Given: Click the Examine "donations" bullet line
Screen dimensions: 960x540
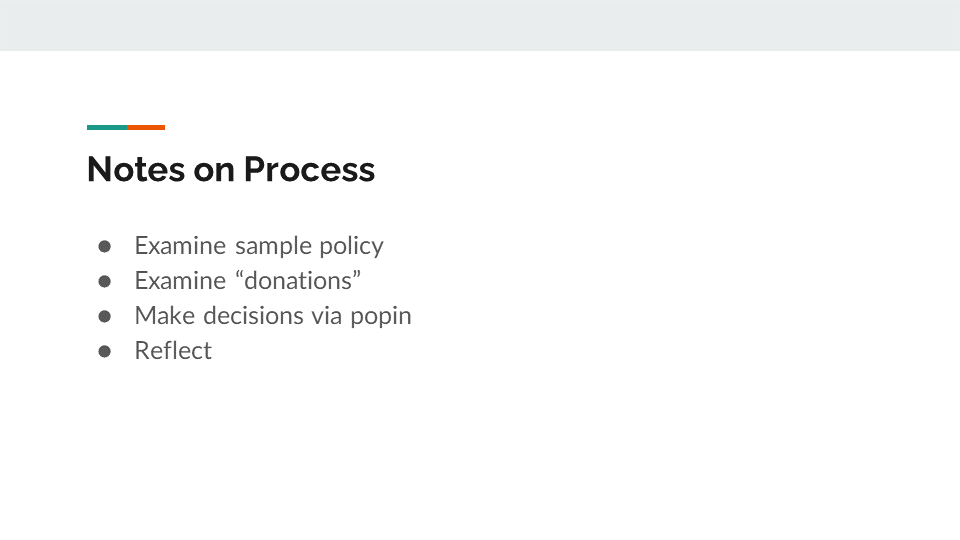Looking at the screenshot, I should pyautogui.click(x=248, y=281).
